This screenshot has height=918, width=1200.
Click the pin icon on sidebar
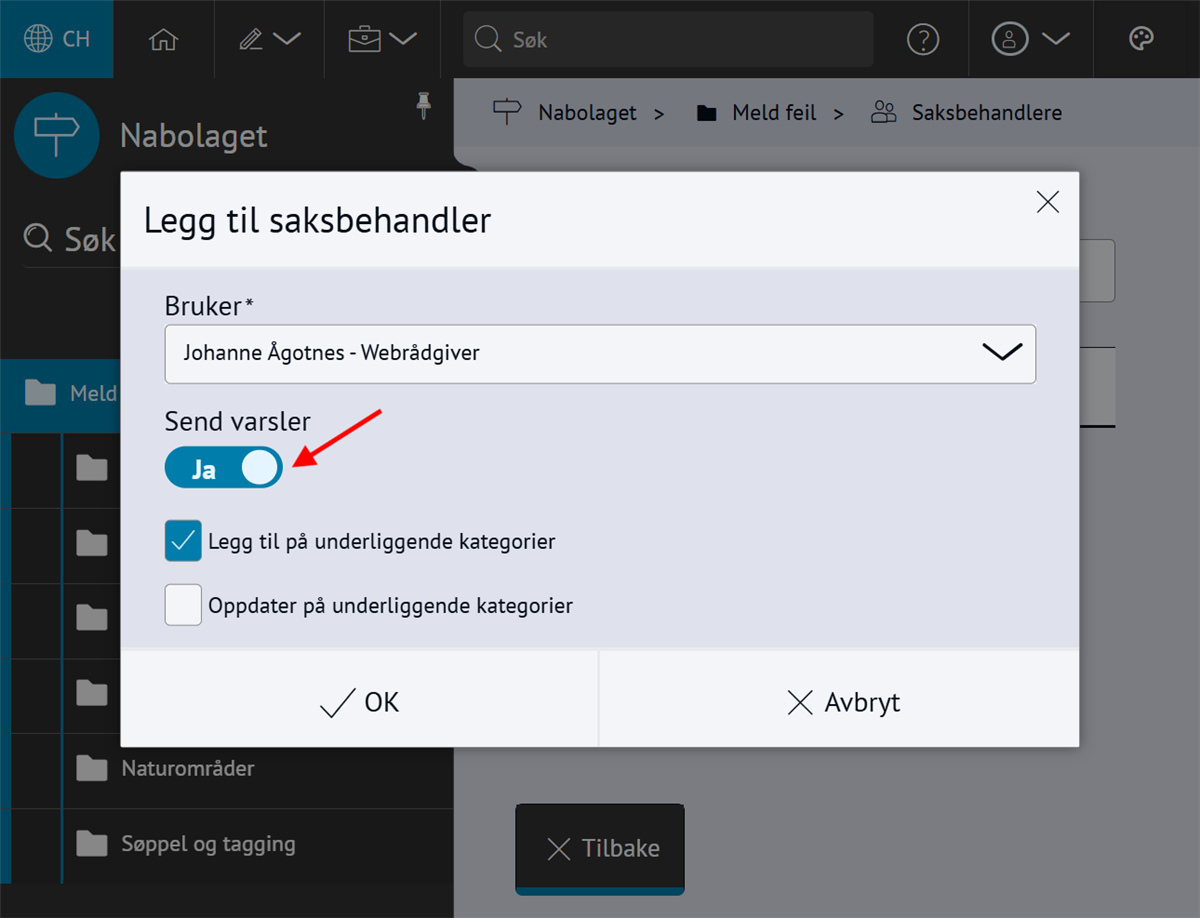click(x=424, y=105)
